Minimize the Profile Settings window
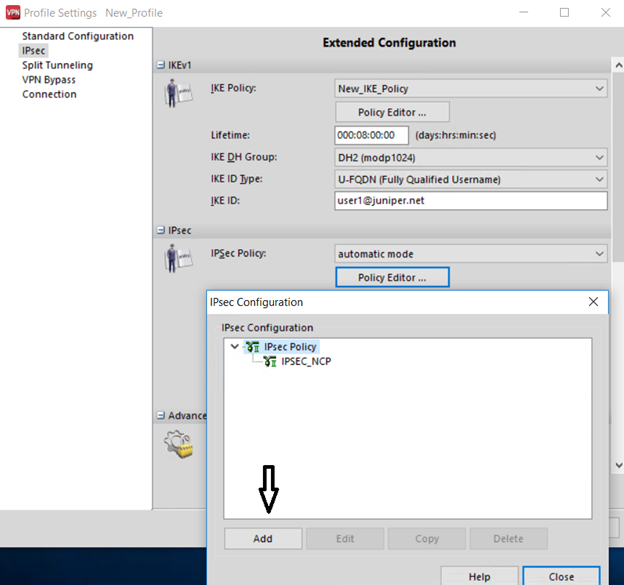The width and height of the screenshot is (624, 585). tap(524, 13)
